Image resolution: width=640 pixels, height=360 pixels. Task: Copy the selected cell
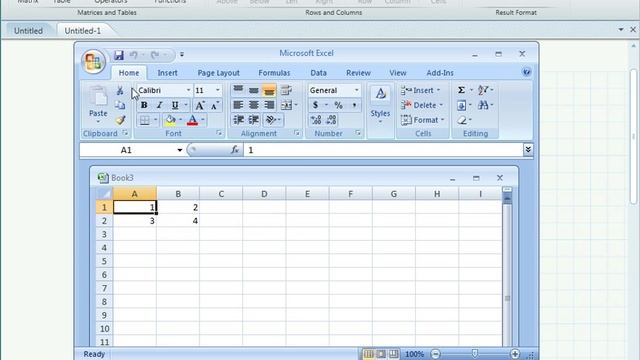click(x=120, y=105)
